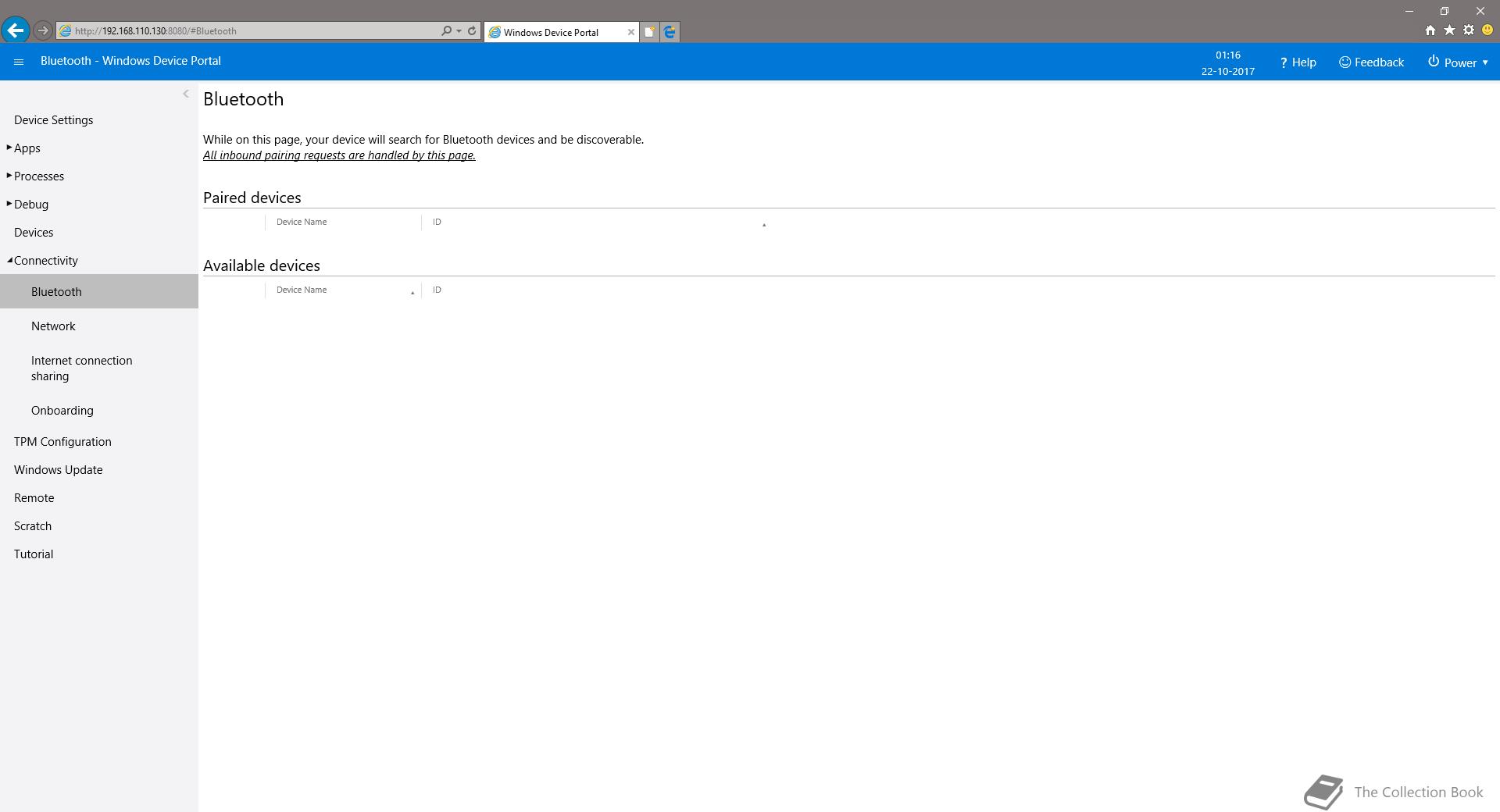The height and width of the screenshot is (812, 1500).
Task: Expand the Apps tree node
Action: [x=9, y=148]
